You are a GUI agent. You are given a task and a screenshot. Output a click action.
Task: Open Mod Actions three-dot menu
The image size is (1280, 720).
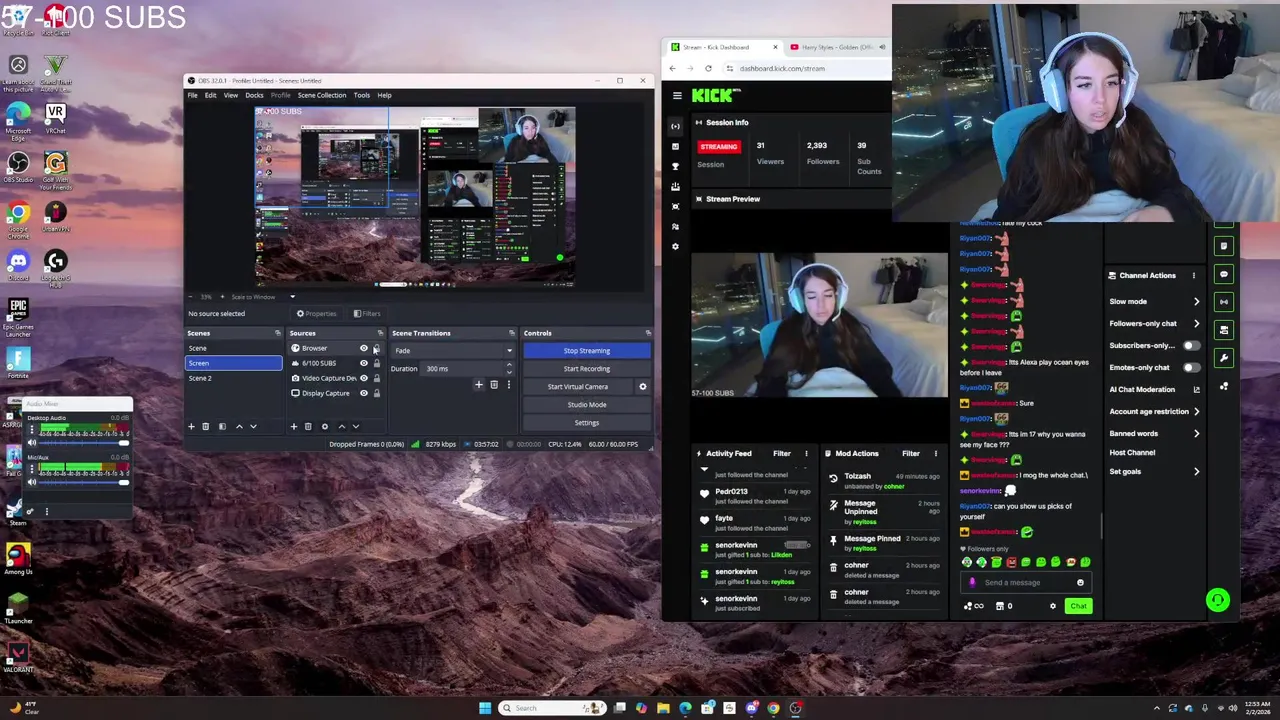tap(936, 454)
